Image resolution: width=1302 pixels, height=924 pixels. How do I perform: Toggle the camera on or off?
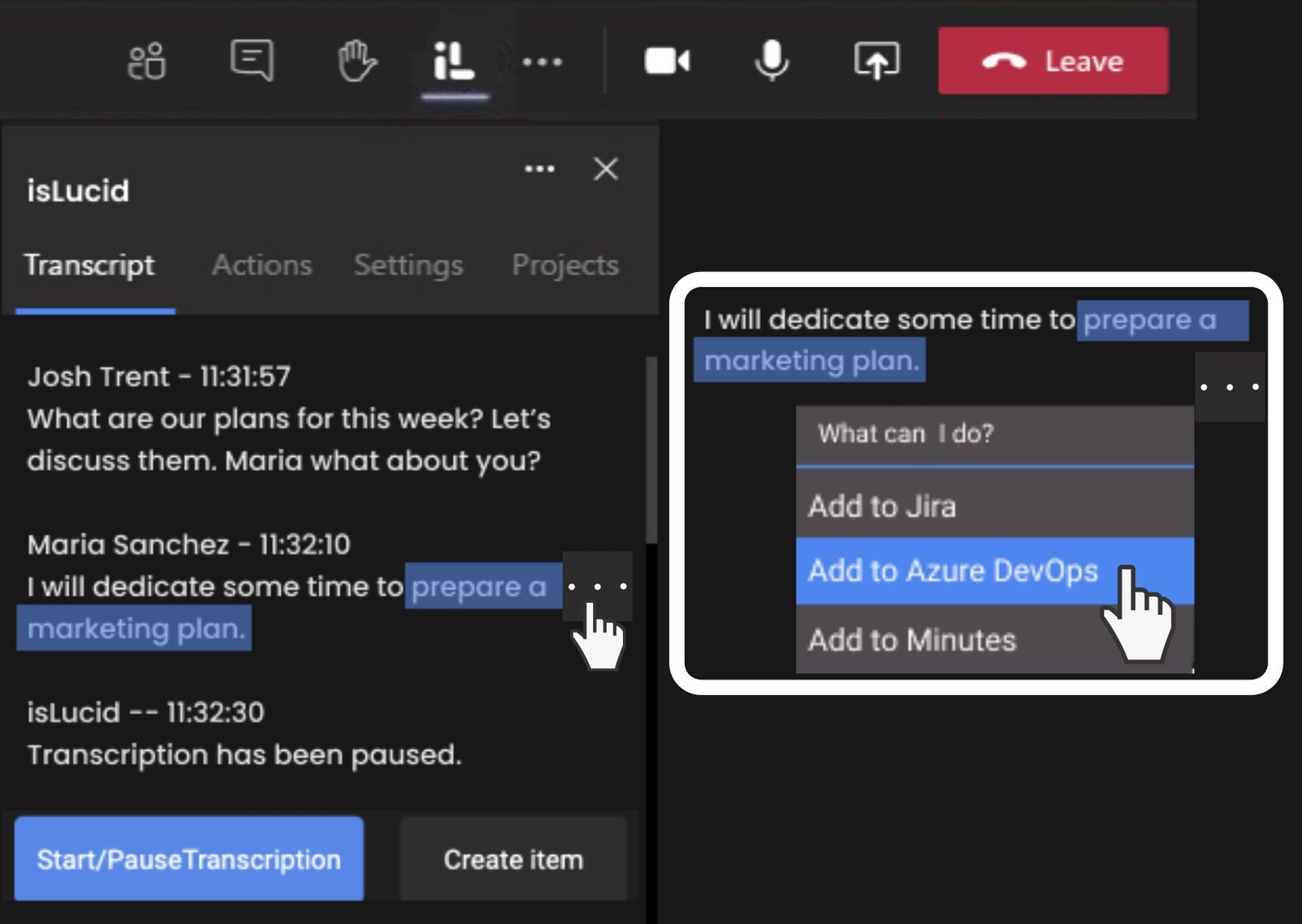[667, 61]
